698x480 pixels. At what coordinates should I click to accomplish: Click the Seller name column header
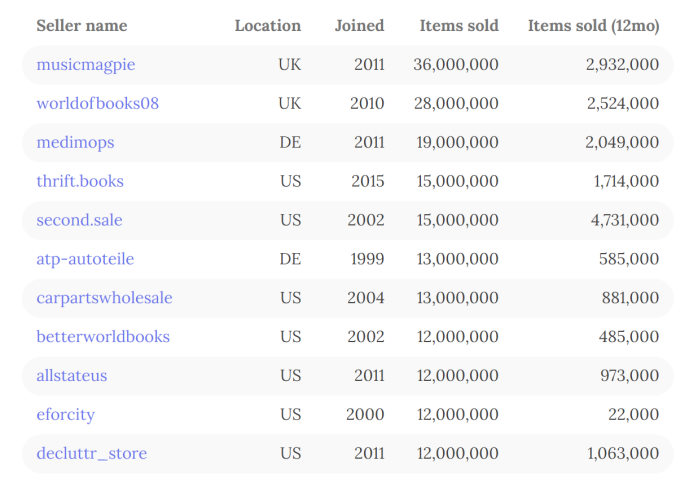click(x=81, y=25)
